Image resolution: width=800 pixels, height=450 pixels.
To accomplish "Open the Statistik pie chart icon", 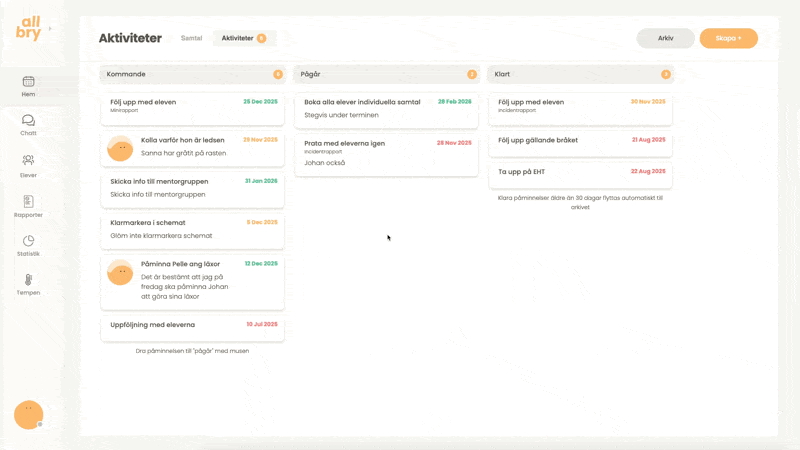I will tap(28, 241).
